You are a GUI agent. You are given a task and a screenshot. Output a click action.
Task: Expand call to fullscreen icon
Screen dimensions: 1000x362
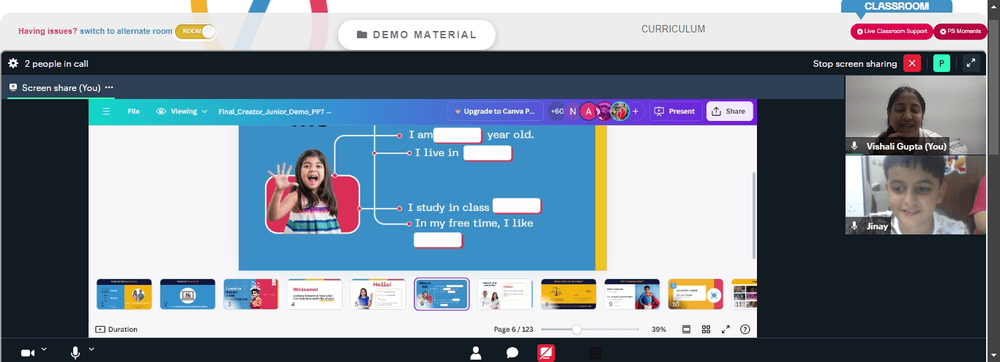coord(971,63)
